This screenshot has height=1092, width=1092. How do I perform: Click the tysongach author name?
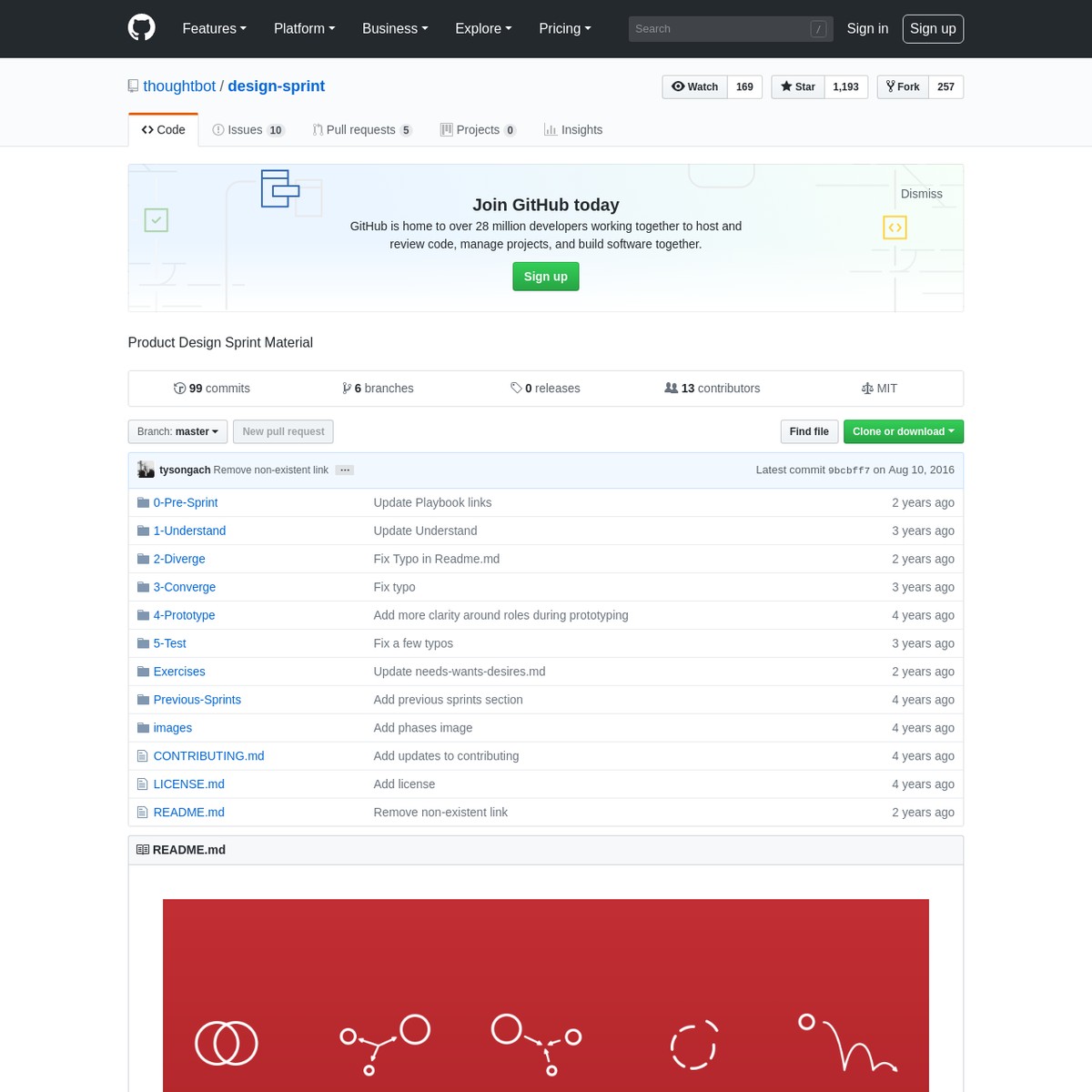point(185,470)
